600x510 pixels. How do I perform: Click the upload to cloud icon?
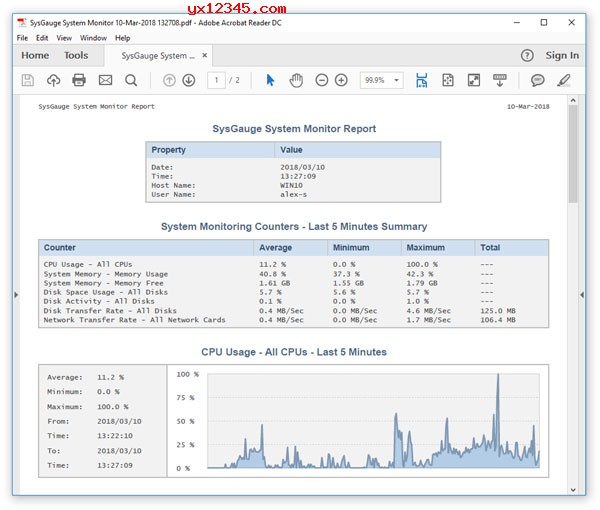click(53, 80)
